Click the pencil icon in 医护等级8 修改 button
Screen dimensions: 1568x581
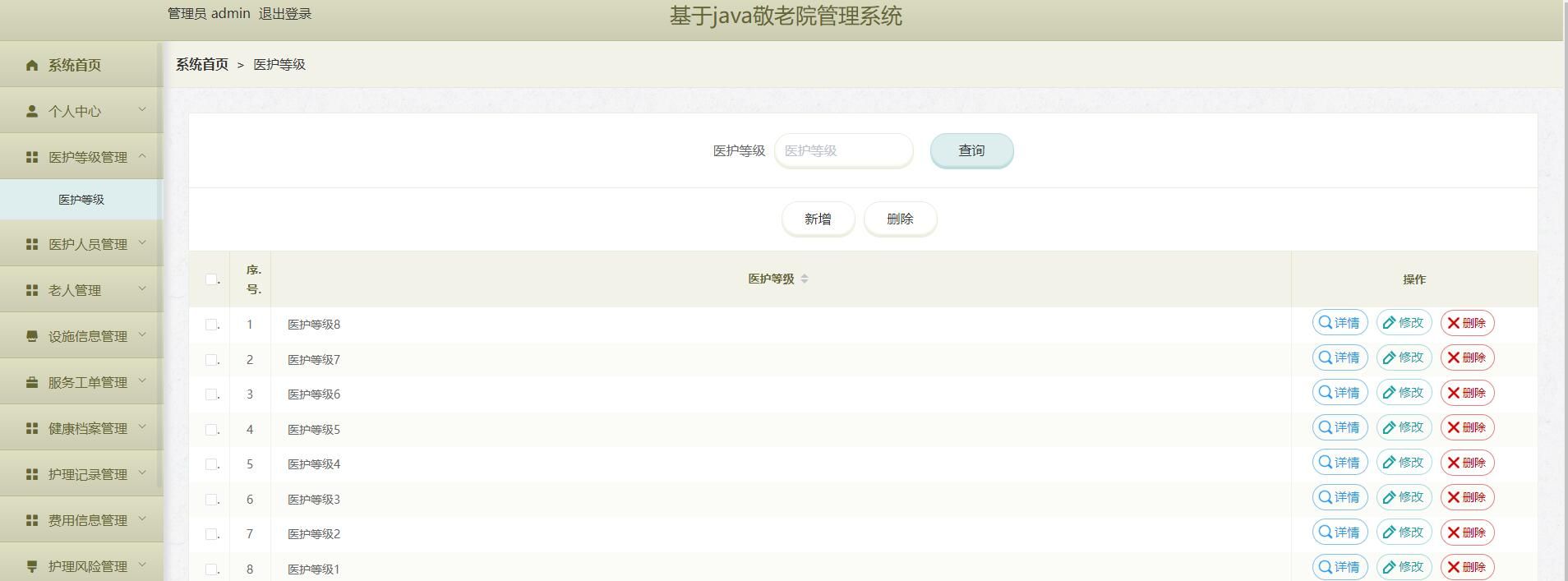(1390, 323)
